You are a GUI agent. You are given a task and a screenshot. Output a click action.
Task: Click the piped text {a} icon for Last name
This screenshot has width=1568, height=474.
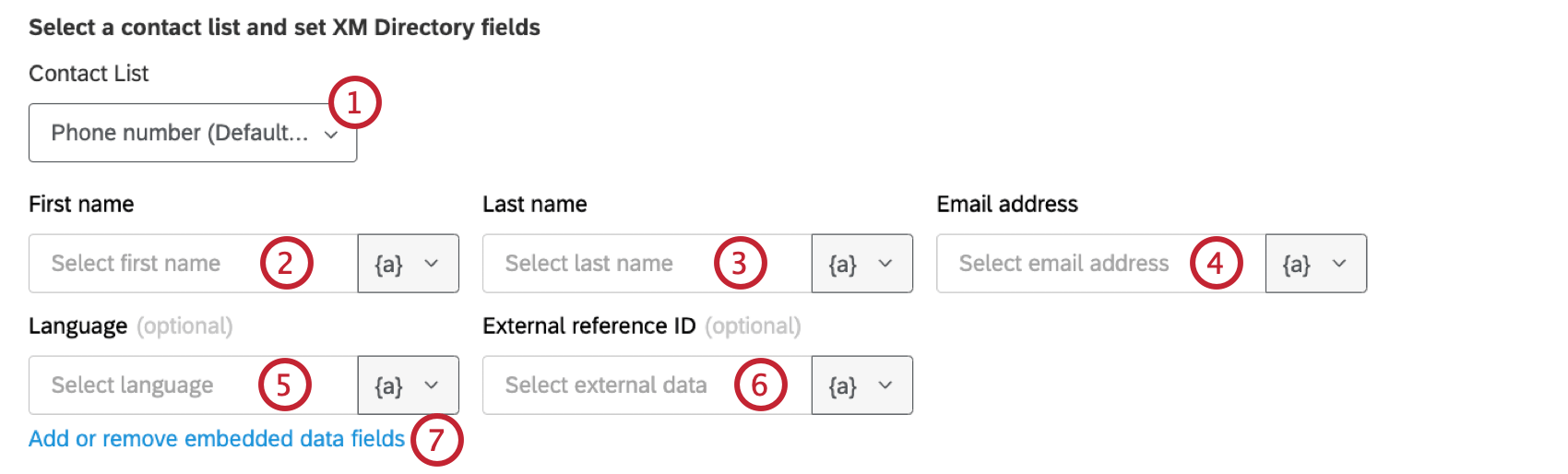click(842, 265)
